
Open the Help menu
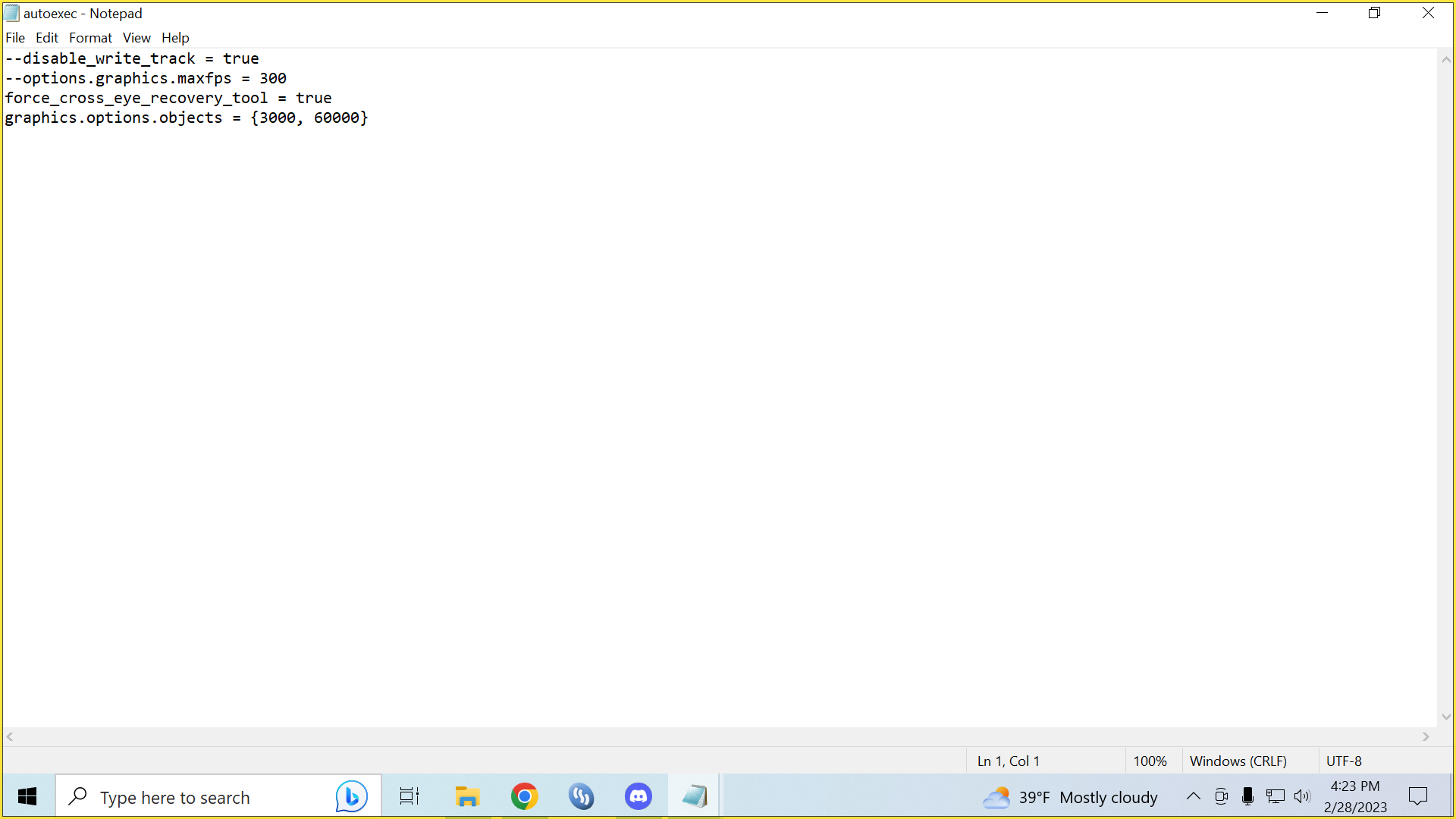tap(175, 38)
